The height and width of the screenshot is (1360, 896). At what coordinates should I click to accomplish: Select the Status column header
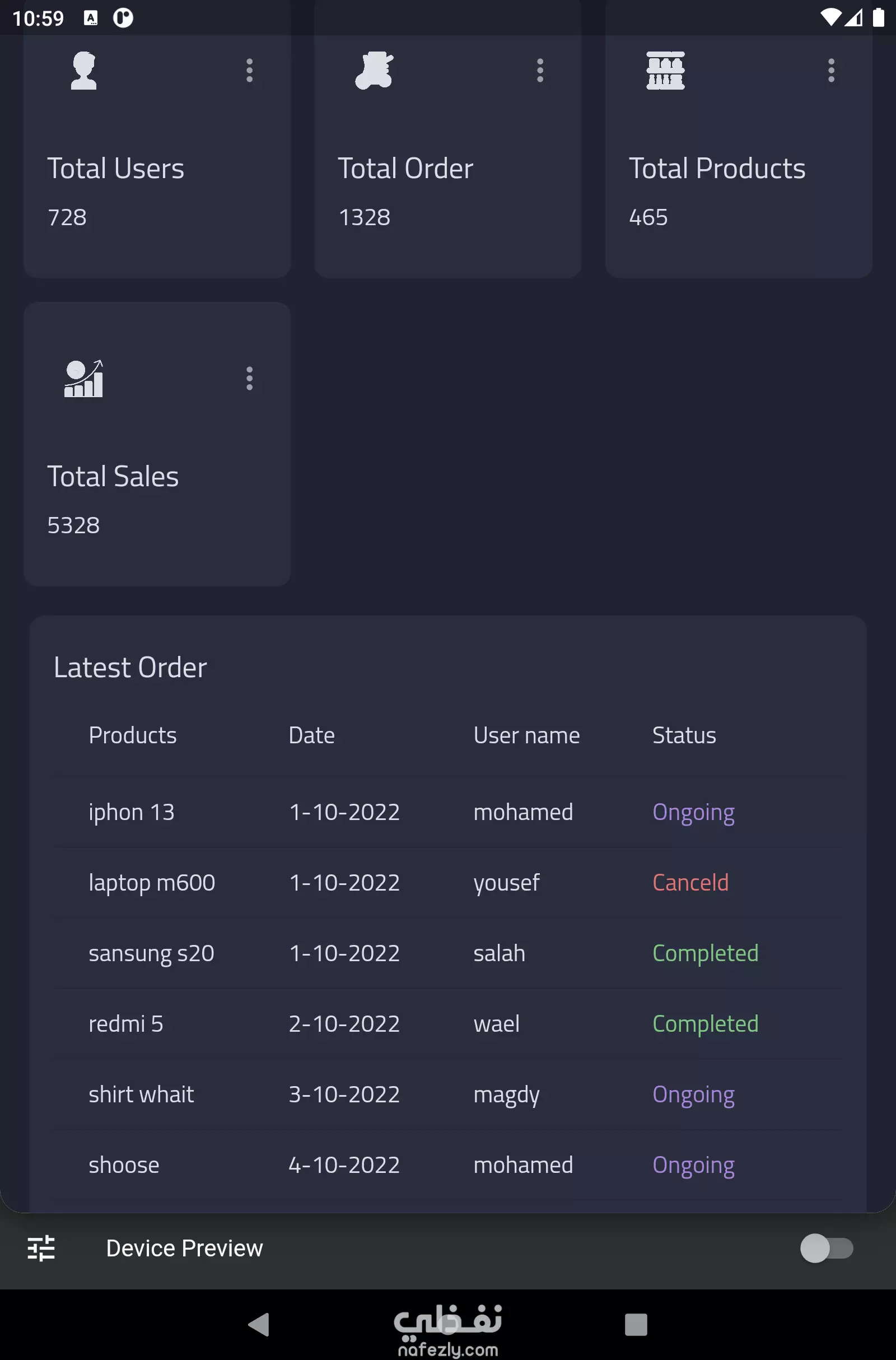[683, 735]
